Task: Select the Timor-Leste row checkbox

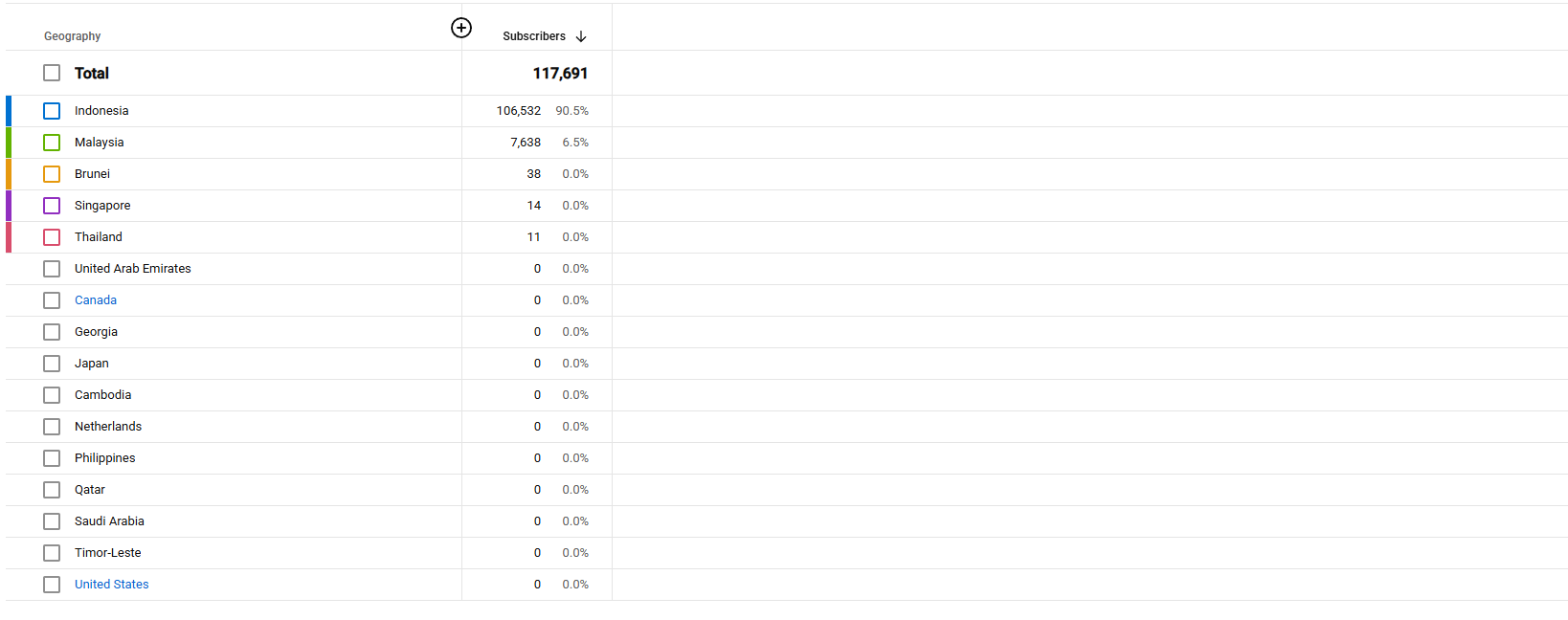Action: click(52, 553)
